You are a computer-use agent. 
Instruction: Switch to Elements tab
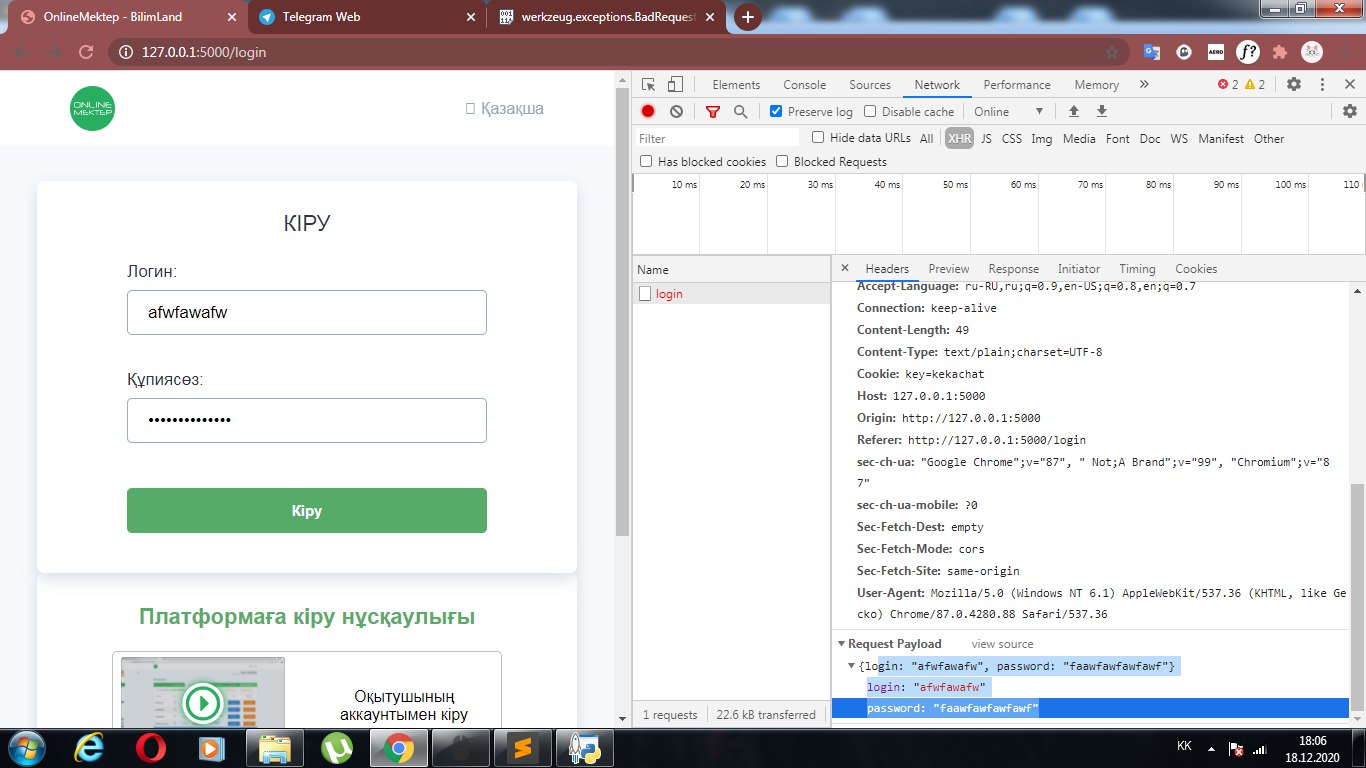[736, 85]
